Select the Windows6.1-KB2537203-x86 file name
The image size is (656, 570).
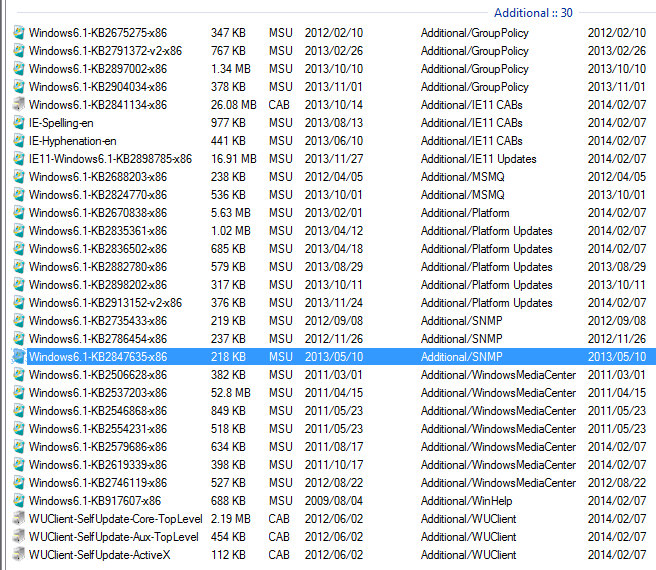[x=97, y=393]
